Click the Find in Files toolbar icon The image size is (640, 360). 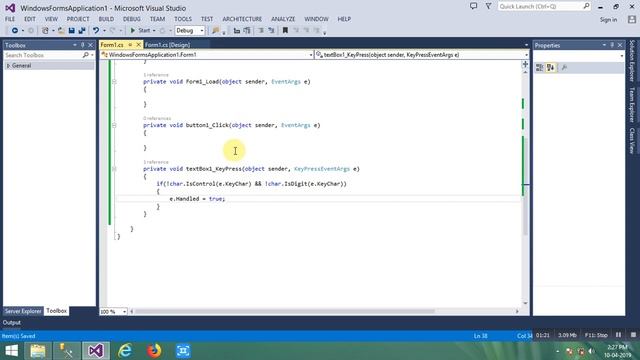point(216,31)
